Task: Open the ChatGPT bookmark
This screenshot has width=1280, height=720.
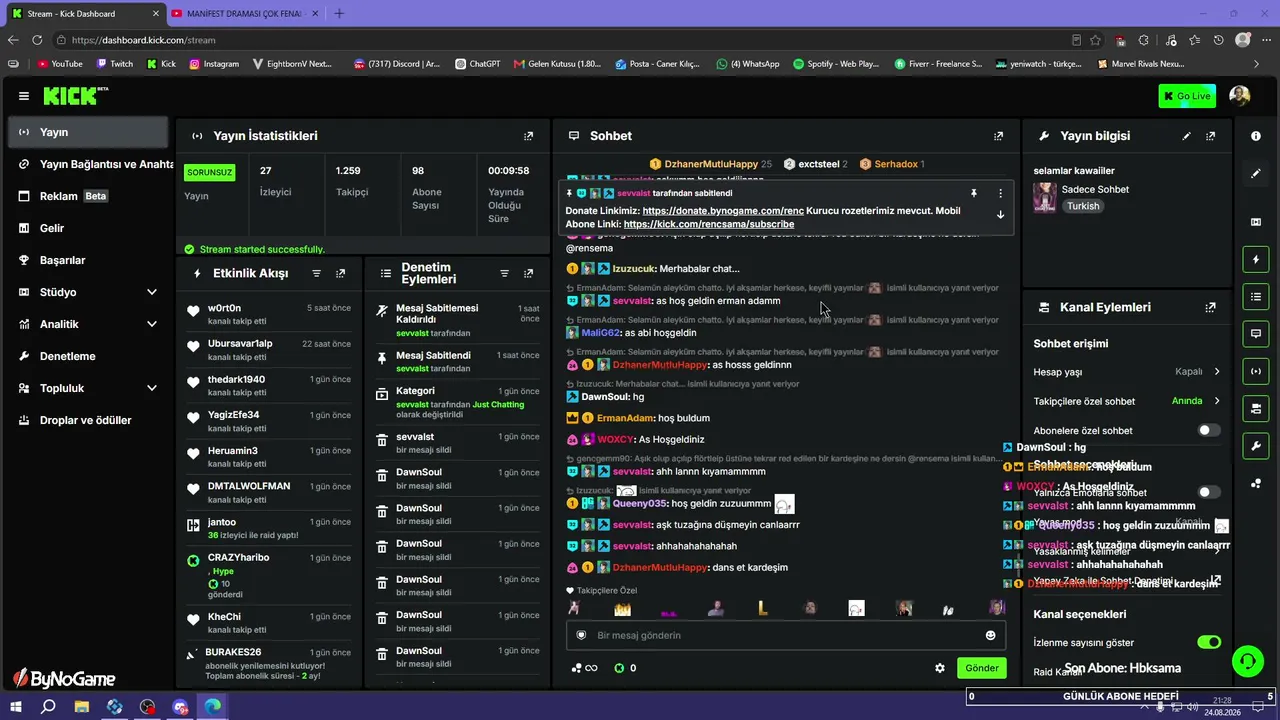Action: (478, 64)
